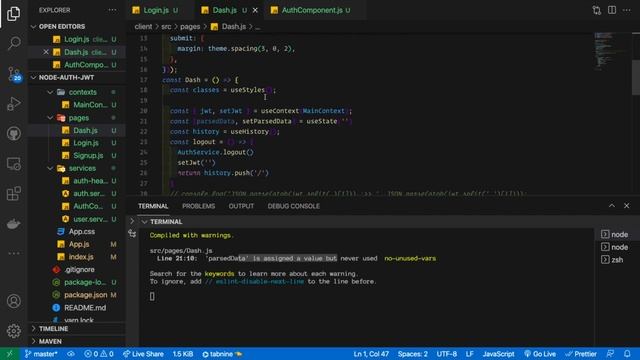Click the Ln 1, Col 47 indicator

click(371, 354)
